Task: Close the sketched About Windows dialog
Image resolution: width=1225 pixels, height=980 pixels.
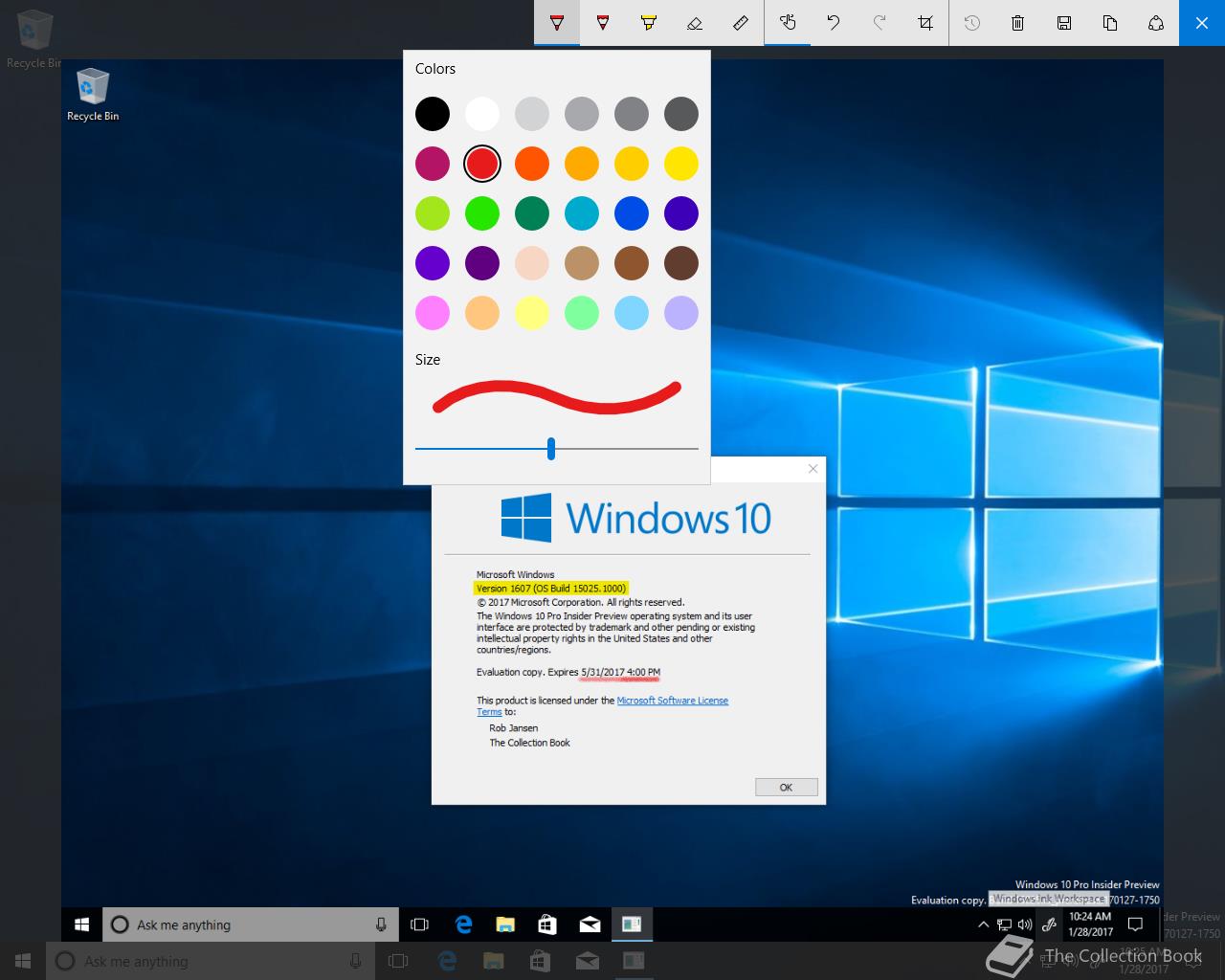Action: coord(813,469)
